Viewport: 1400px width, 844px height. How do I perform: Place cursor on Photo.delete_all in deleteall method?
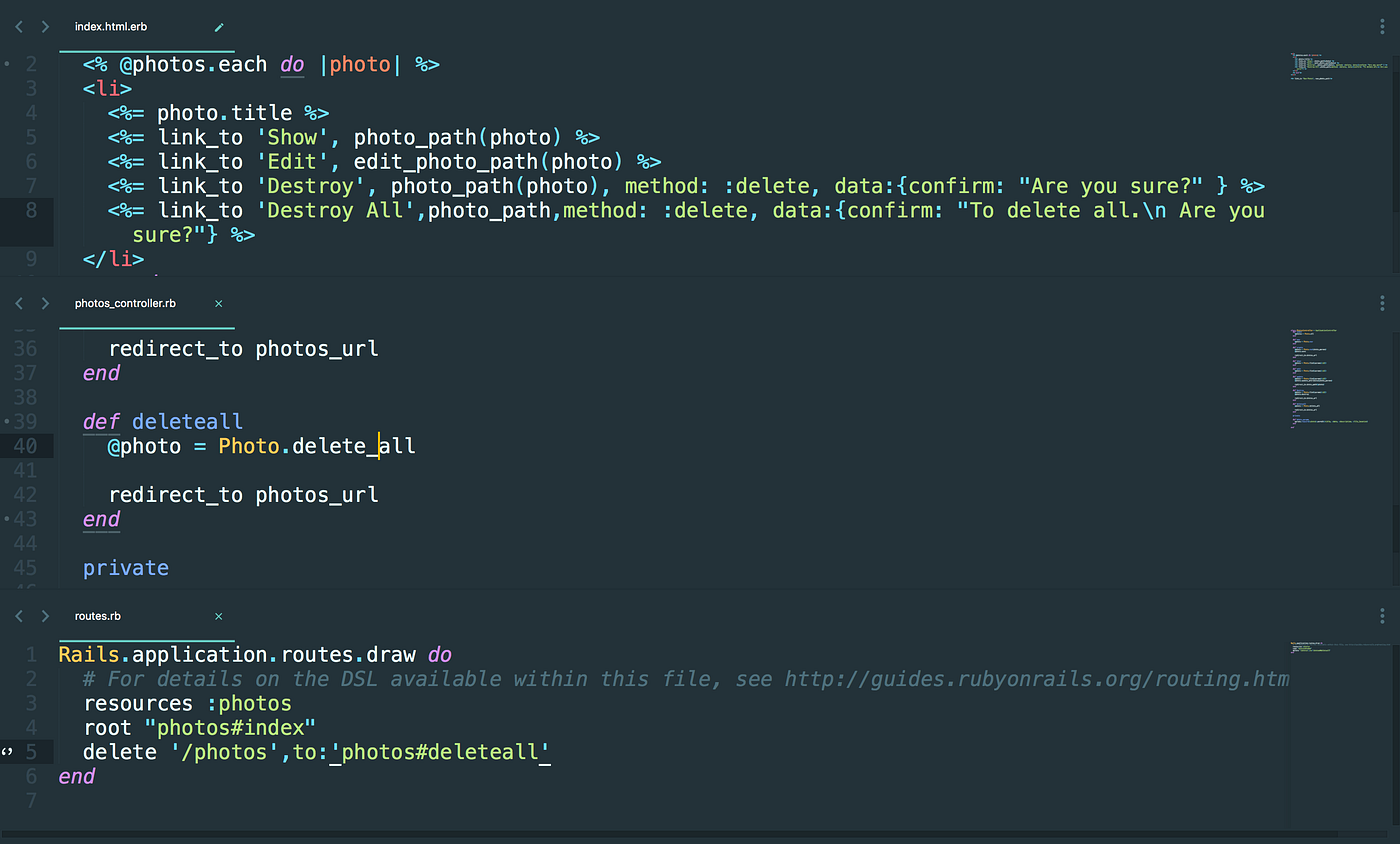(x=315, y=445)
